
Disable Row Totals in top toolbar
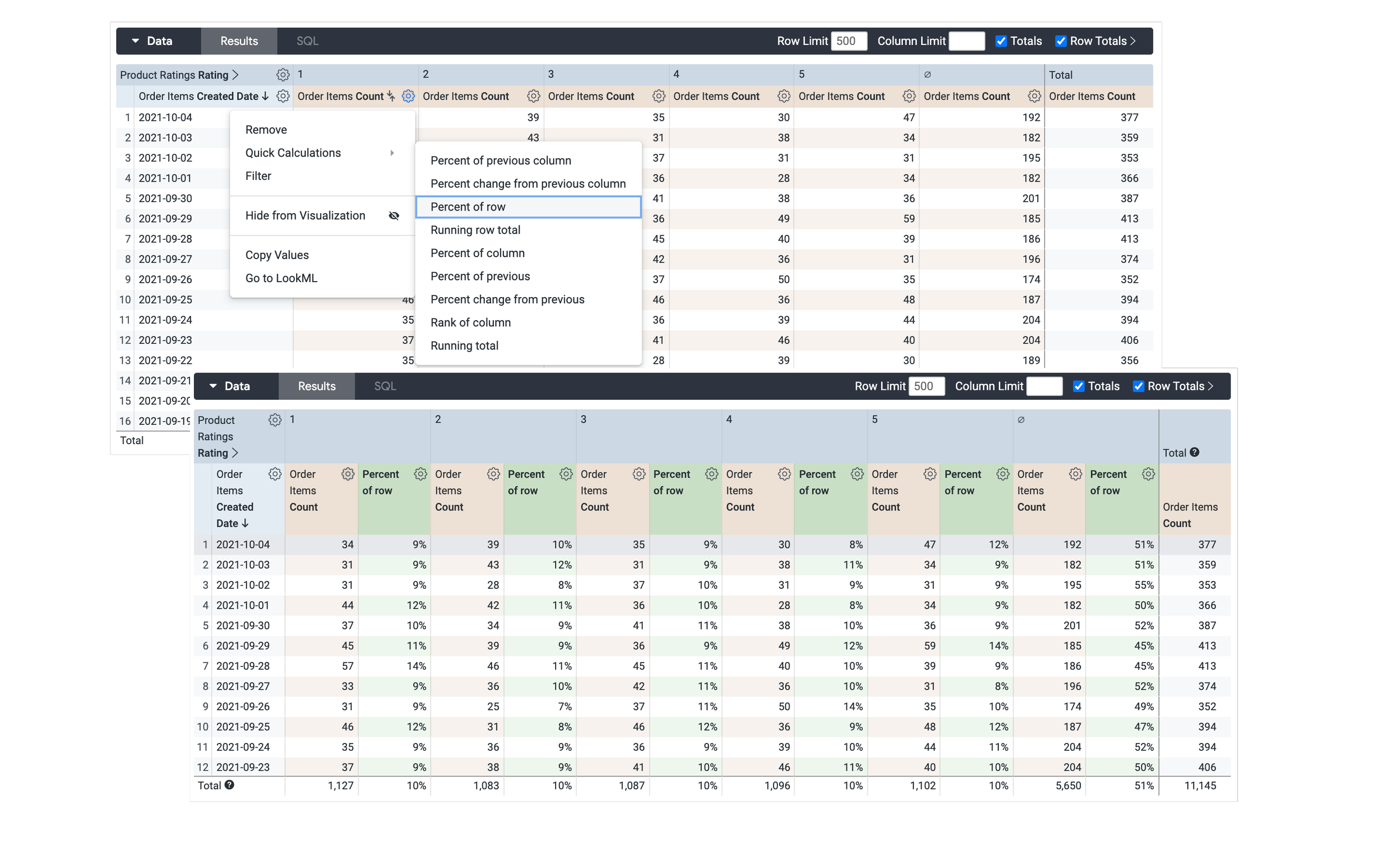point(1061,41)
